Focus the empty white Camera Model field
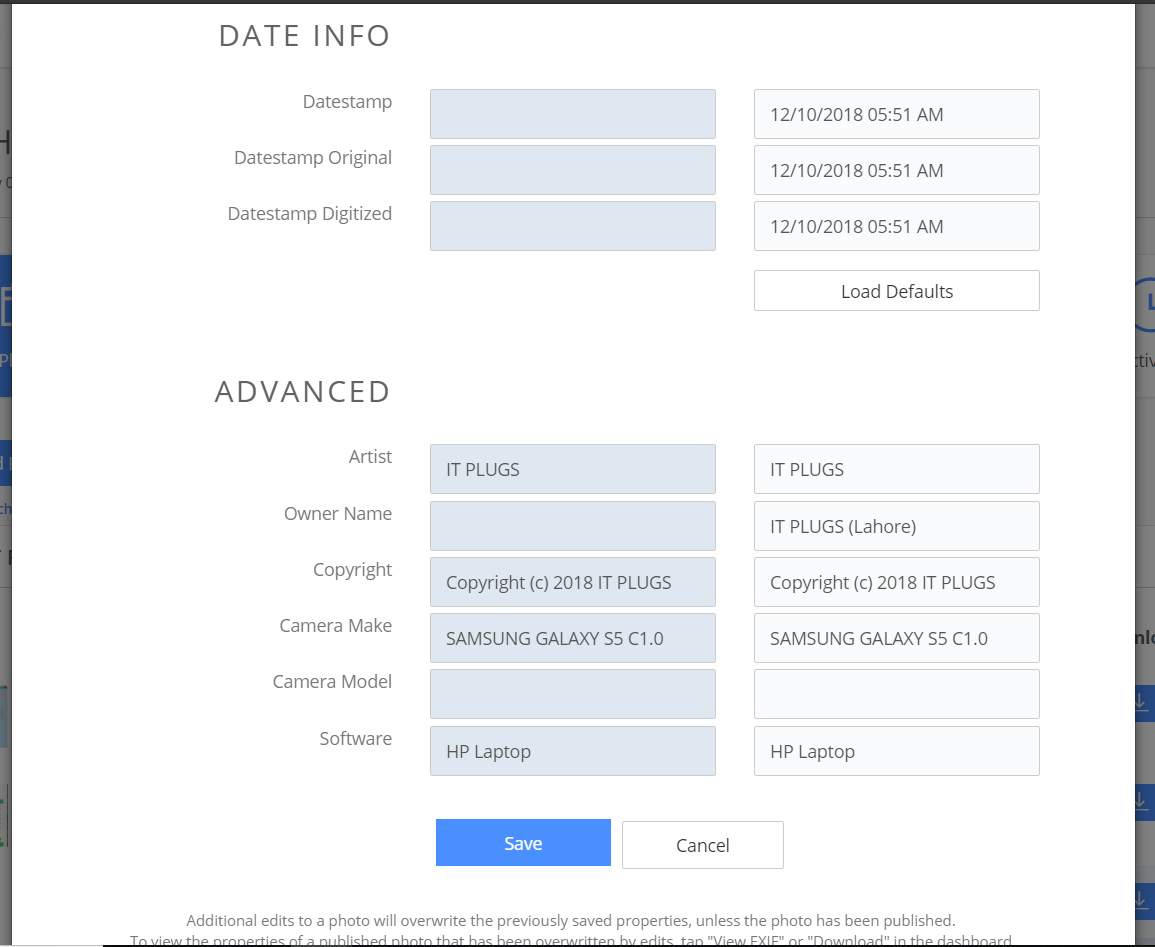 [896, 694]
